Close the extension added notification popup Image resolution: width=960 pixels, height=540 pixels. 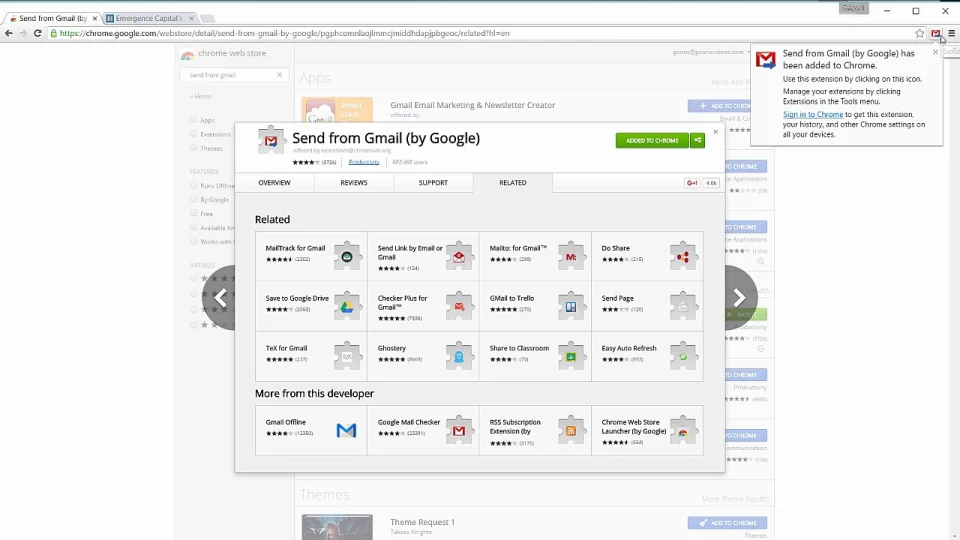tap(935, 52)
